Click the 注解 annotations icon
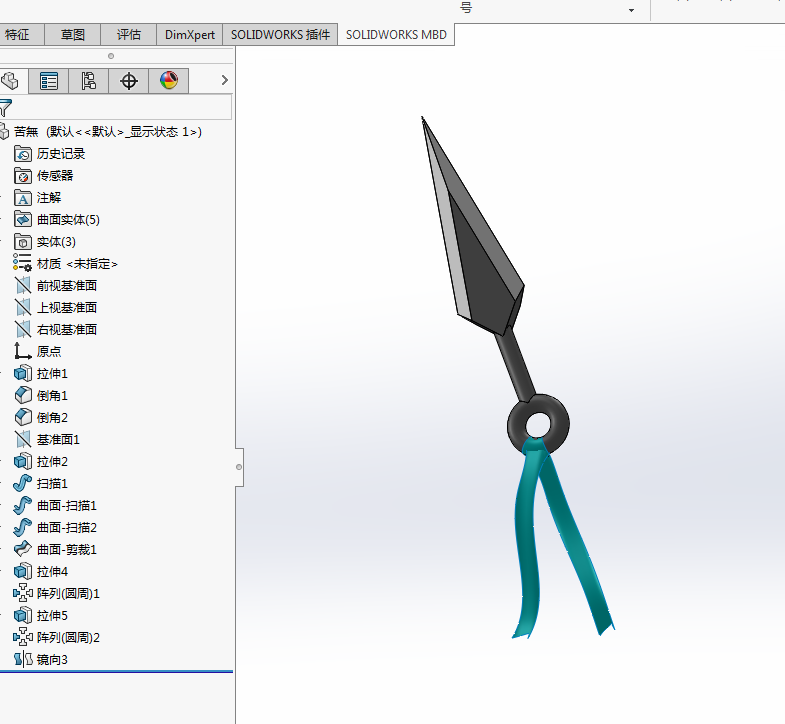 click(x=23, y=198)
